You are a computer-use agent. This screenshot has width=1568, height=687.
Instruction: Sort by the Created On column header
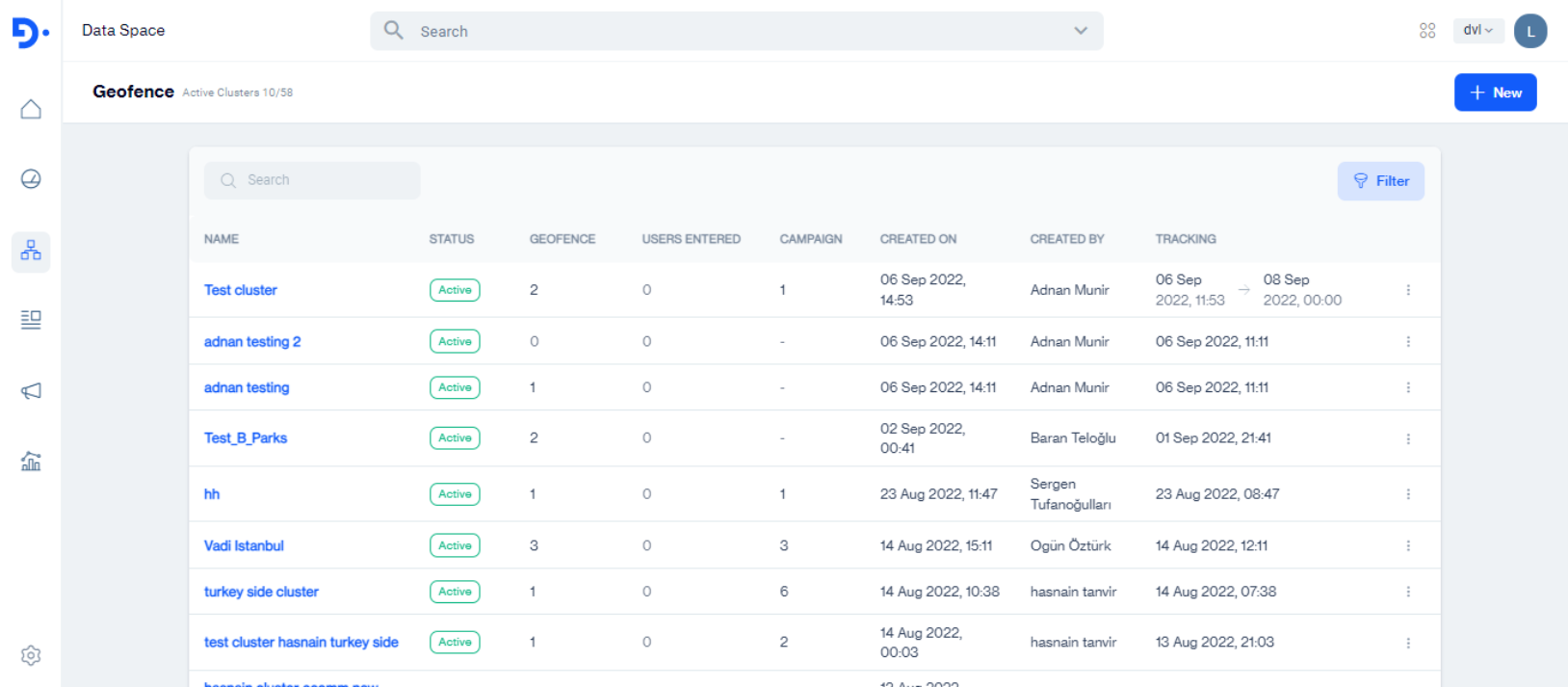(x=918, y=239)
